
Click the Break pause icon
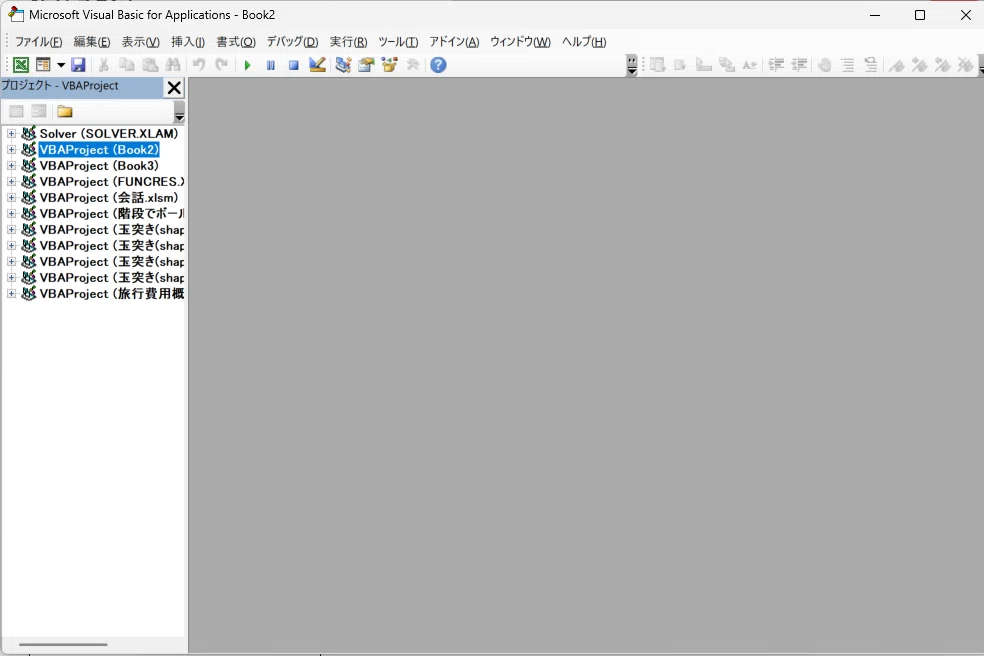[270, 65]
